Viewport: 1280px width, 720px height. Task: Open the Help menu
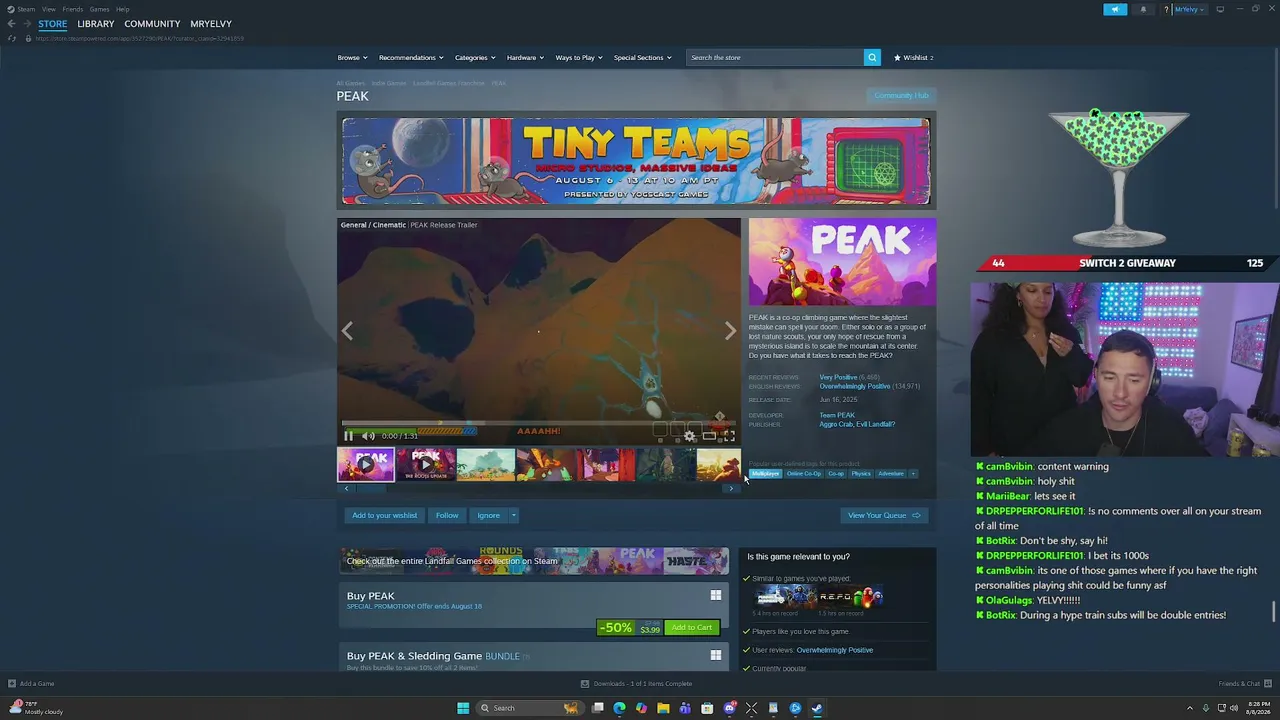pos(122,9)
